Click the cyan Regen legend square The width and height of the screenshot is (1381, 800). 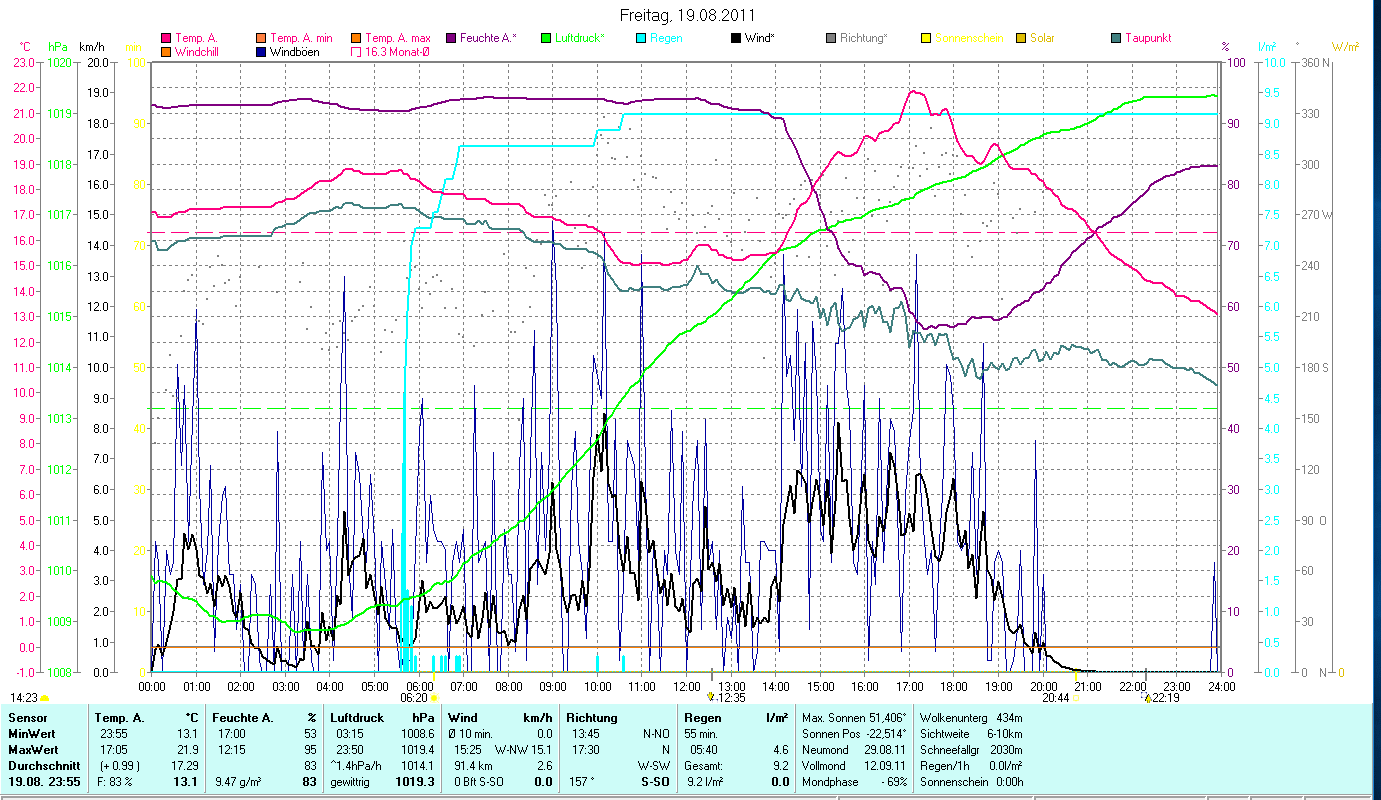pyautogui.click(x=640, y=38)
